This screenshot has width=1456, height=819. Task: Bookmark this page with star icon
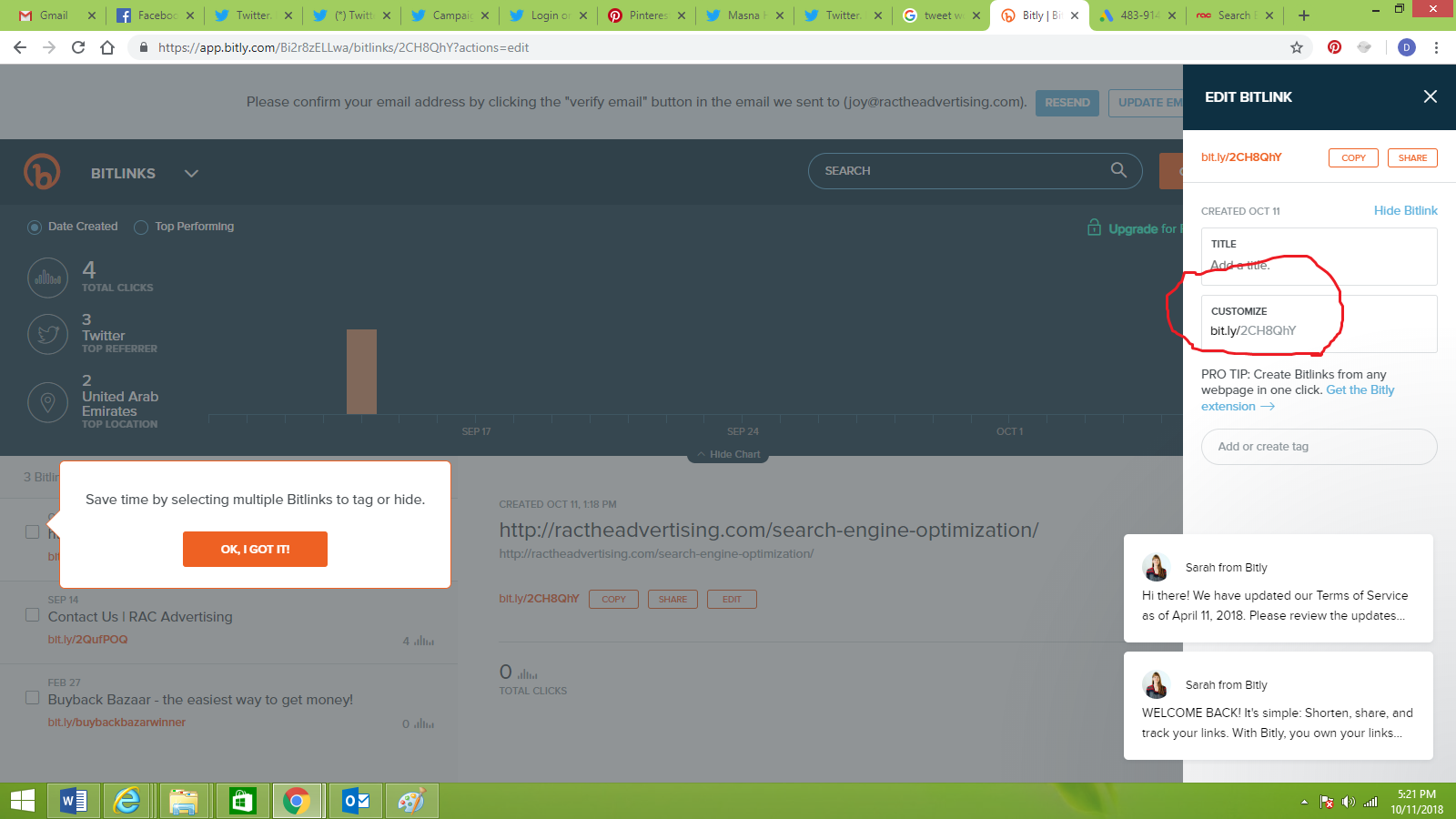(1297, 47)
